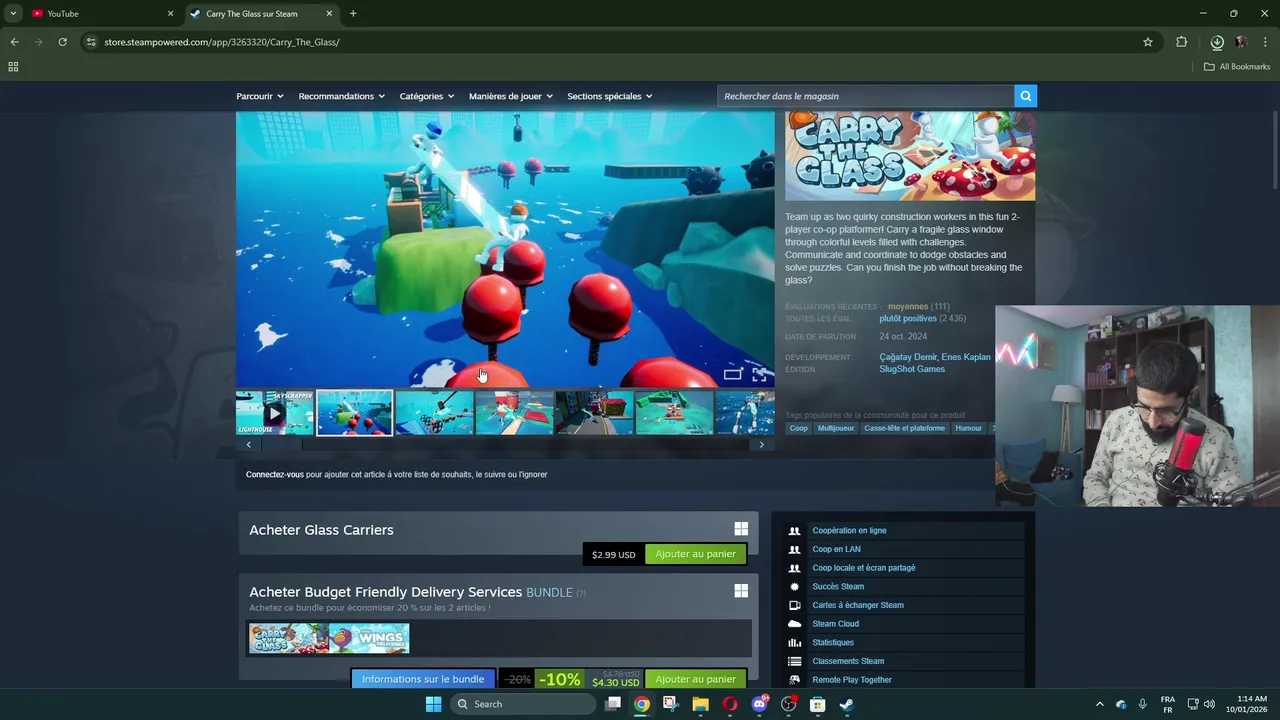
Task: Click the plutôt positives reviews link
Action: [x=908, y=318]
